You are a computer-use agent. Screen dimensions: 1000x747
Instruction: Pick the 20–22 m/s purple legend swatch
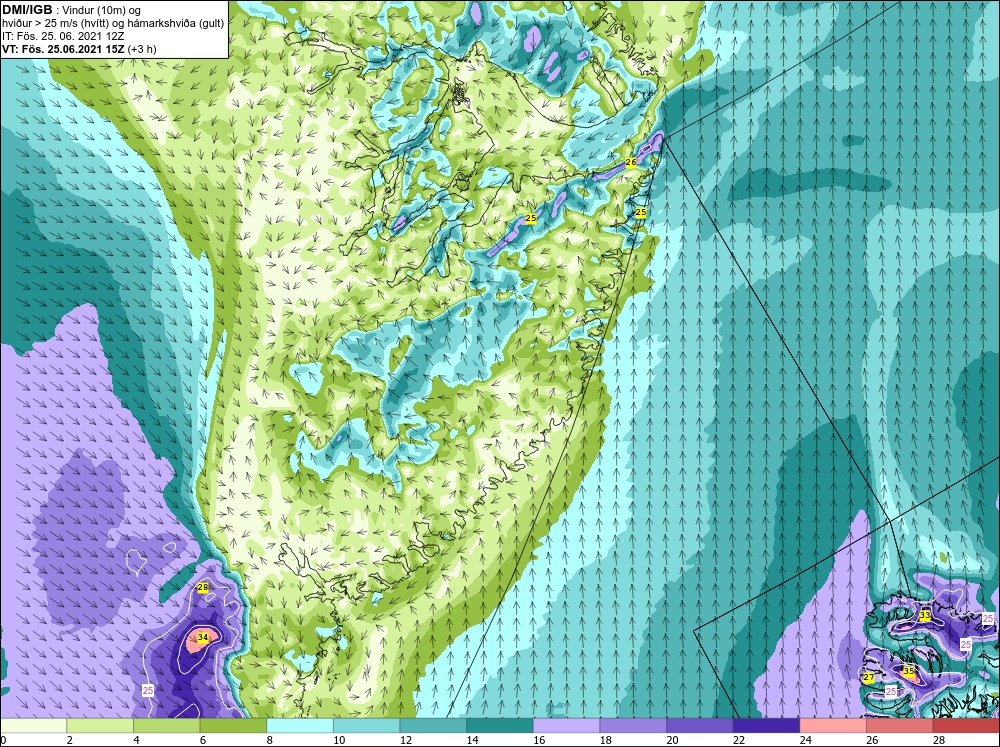click(x=700, y=726)
